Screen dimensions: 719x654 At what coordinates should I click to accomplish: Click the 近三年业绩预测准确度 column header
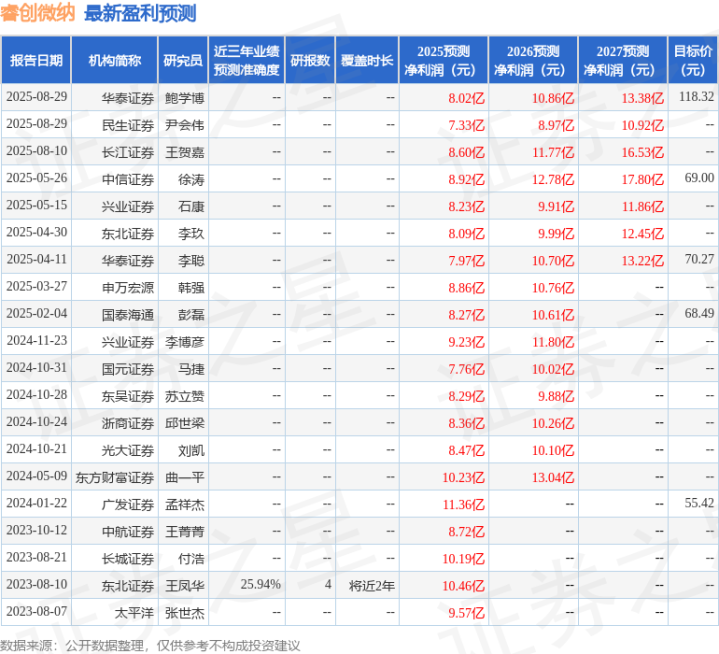[246, 61]
